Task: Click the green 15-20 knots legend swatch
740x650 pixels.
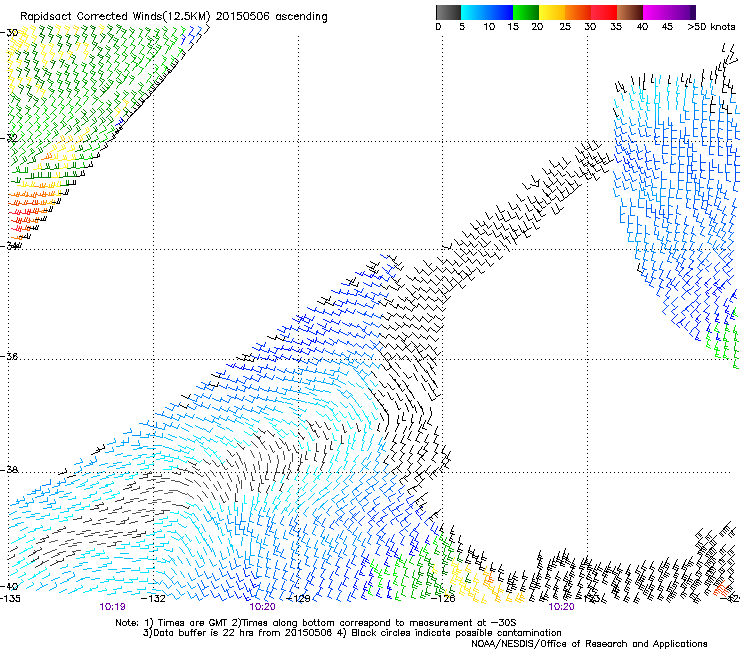Action: coord(526,12)
